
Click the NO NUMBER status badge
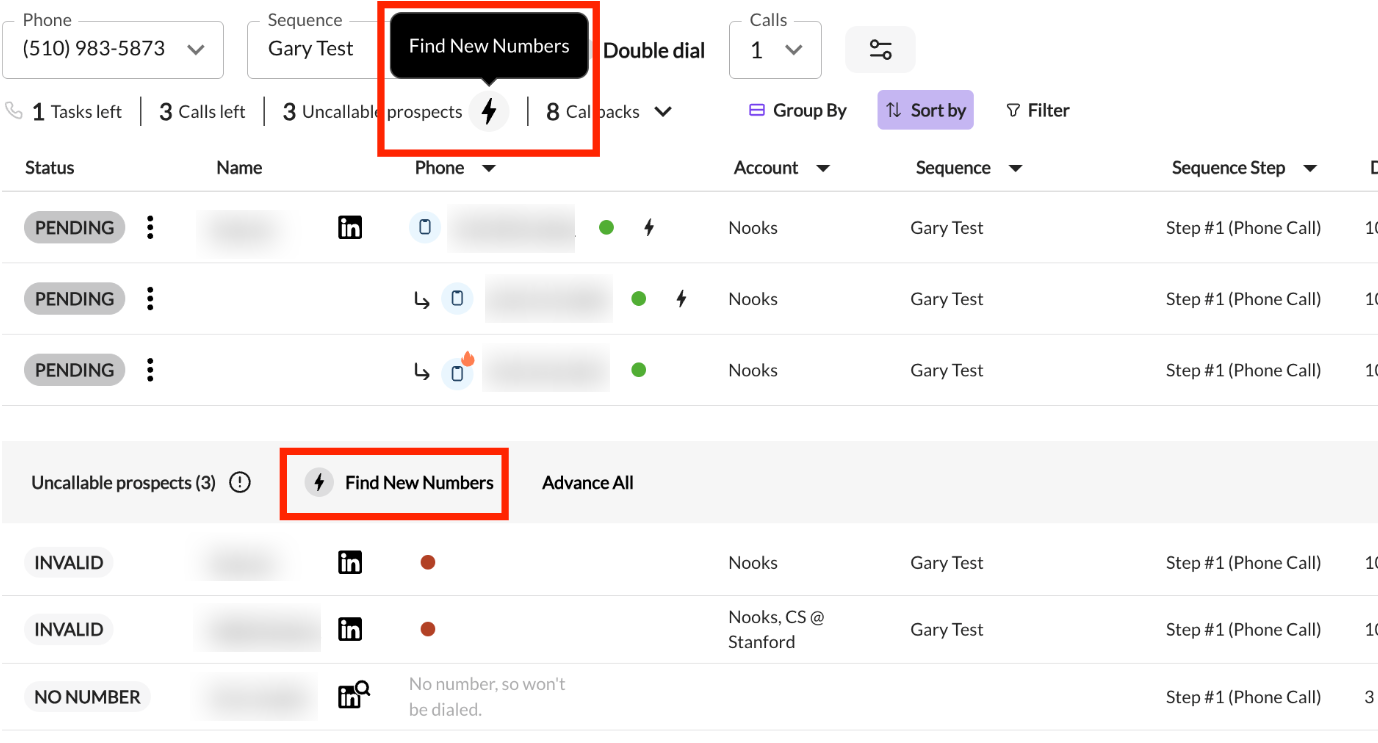click(x=88, y=697)
